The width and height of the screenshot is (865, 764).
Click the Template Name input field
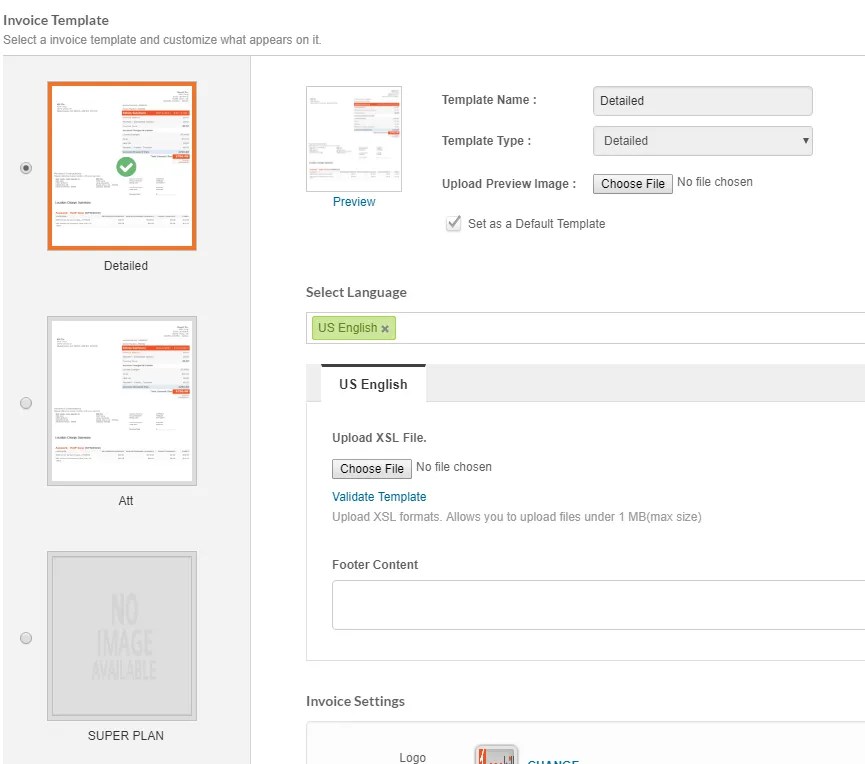[x=702, y=101]
